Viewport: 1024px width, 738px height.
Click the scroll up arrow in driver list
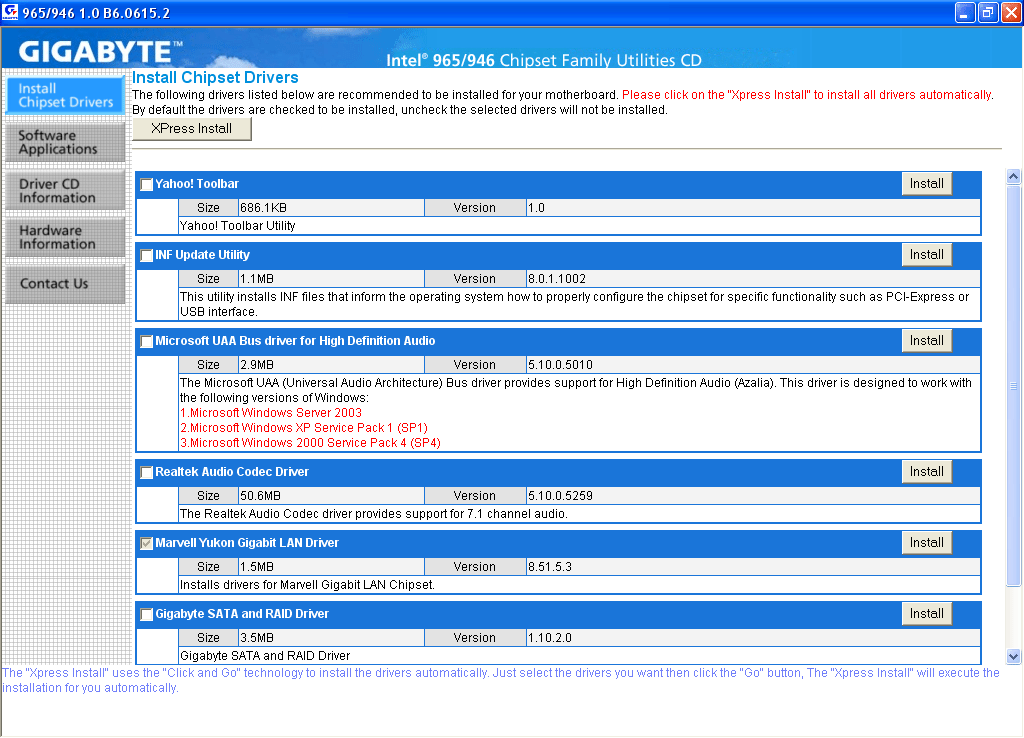pyautogui.click(x=1013, y=177)
